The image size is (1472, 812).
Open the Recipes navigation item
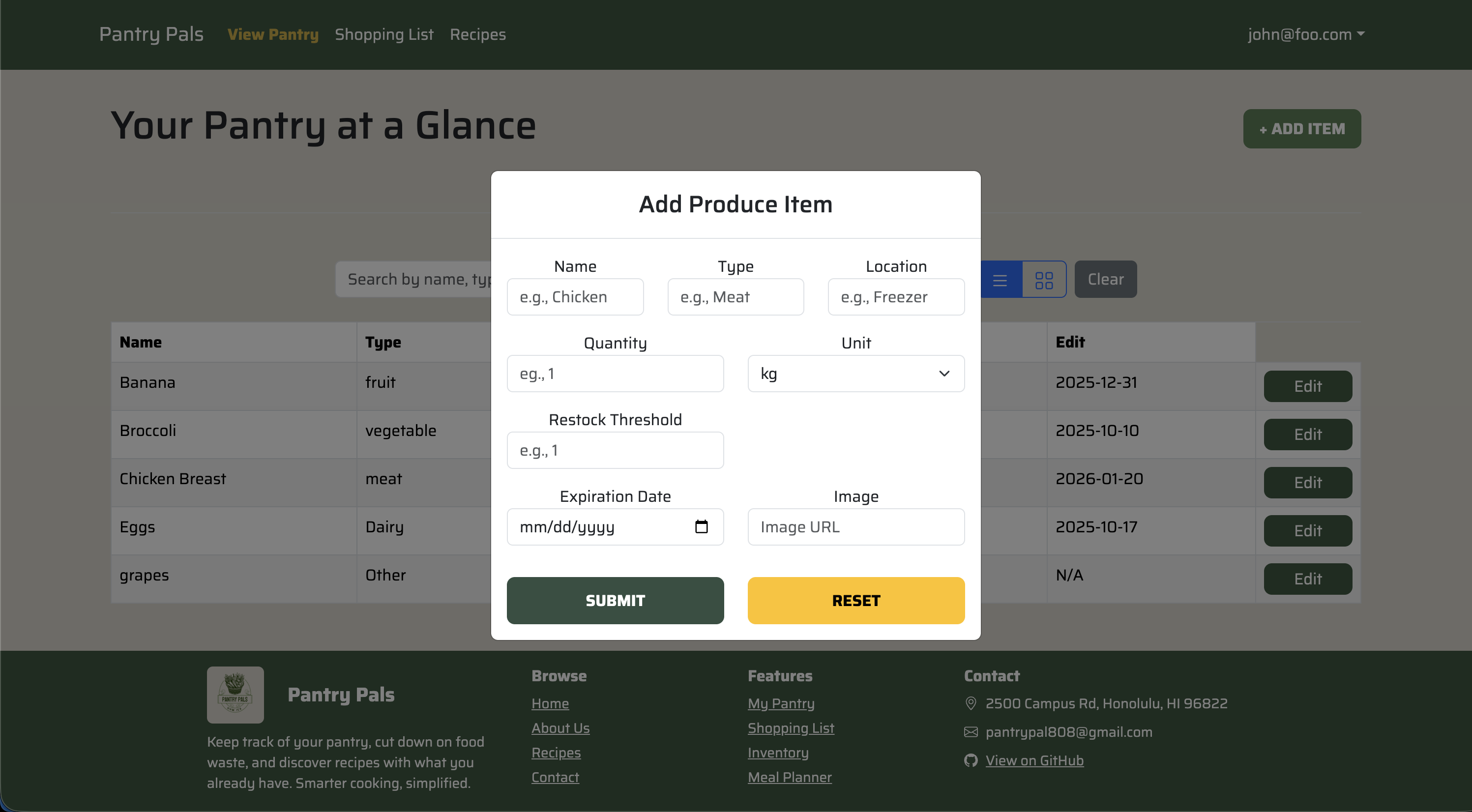478,34
